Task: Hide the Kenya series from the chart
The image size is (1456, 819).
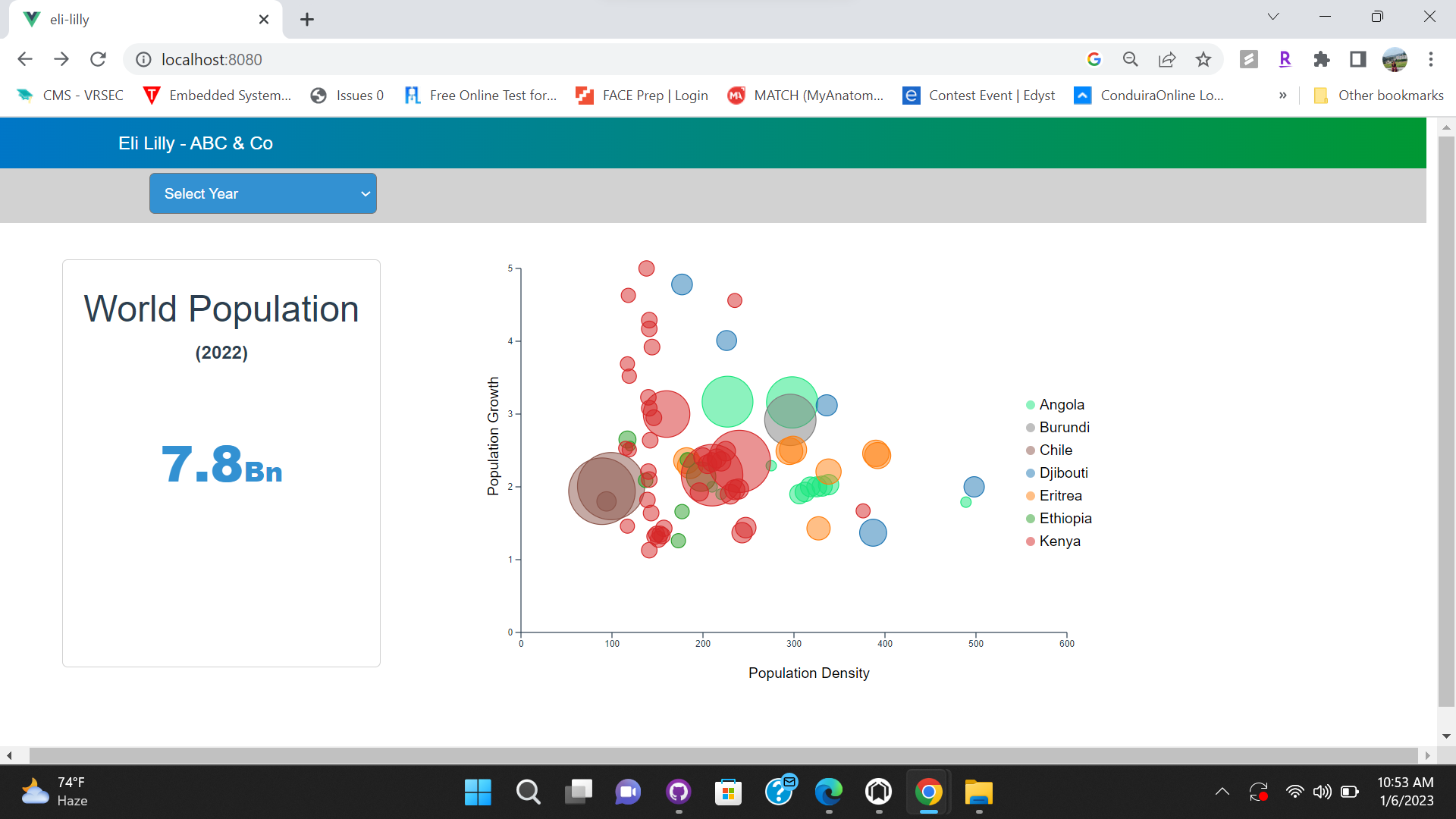Action: [x=1059, y=541]
